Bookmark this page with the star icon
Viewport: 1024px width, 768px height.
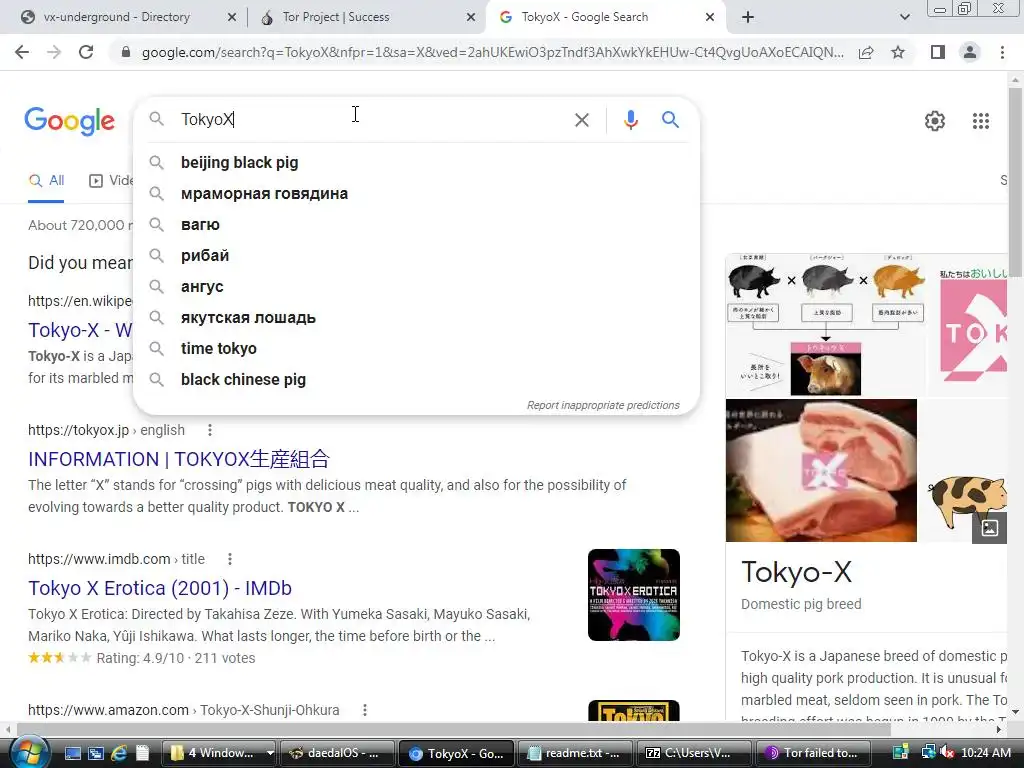pos(898,52)
